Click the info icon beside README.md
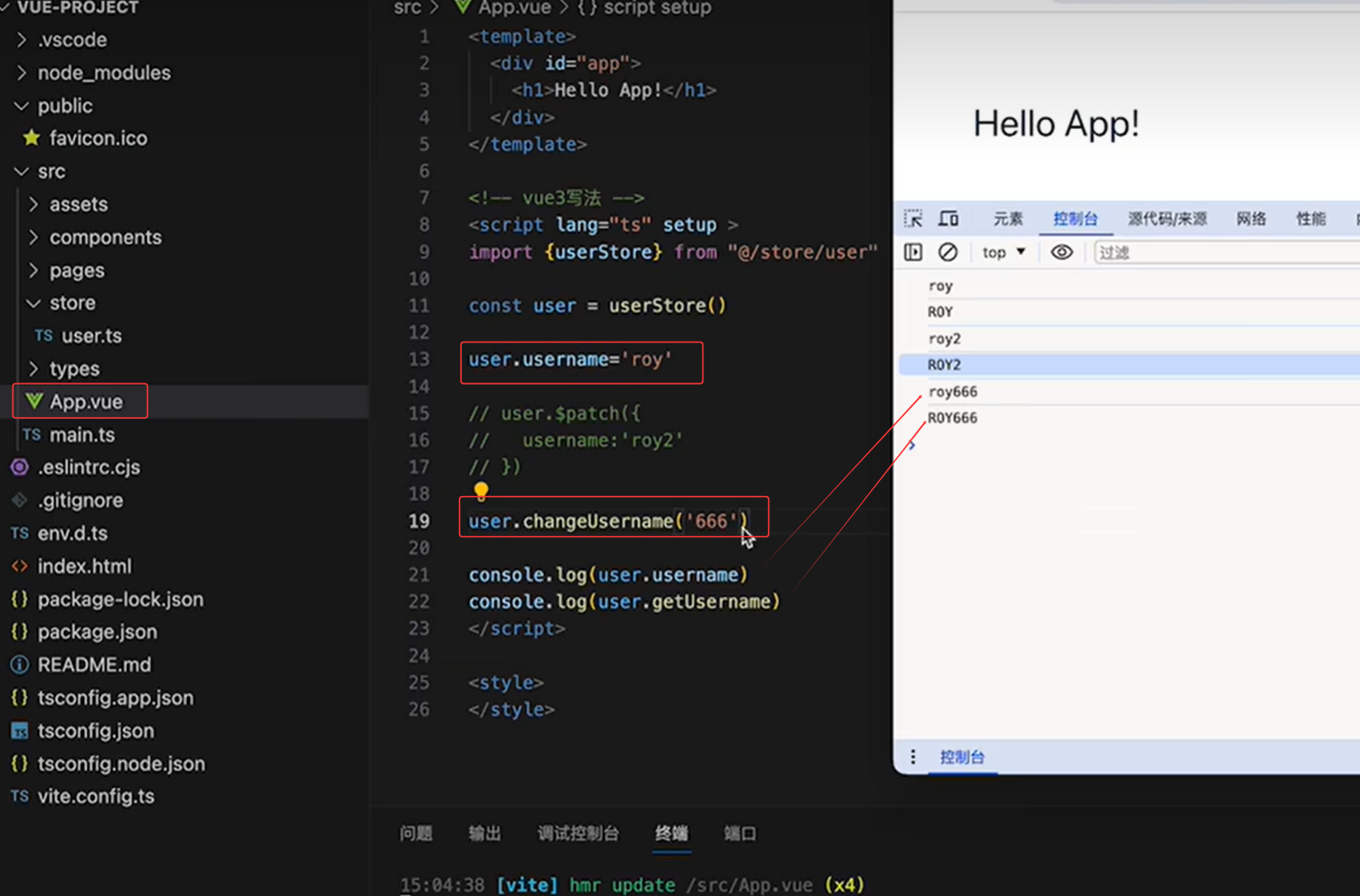The width and height of the screenshot is (1360, 896). 19,665
